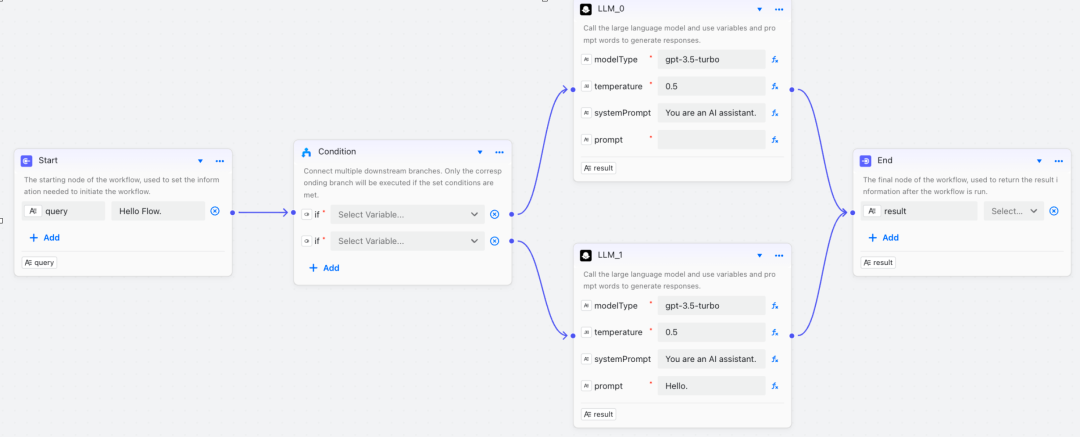Click function icon beside LLM_0 modelType

tap(775, 60)
